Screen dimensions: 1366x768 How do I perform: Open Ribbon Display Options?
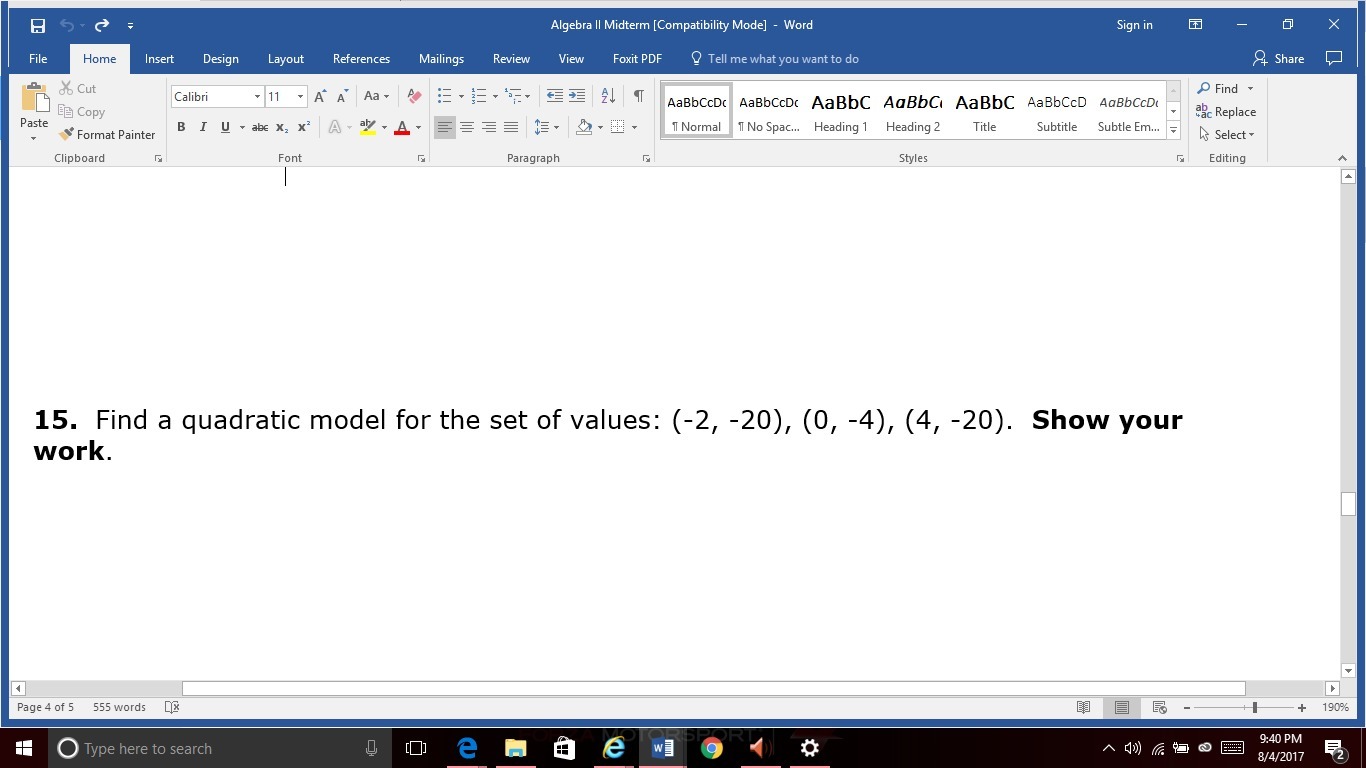pos(1195,25)
